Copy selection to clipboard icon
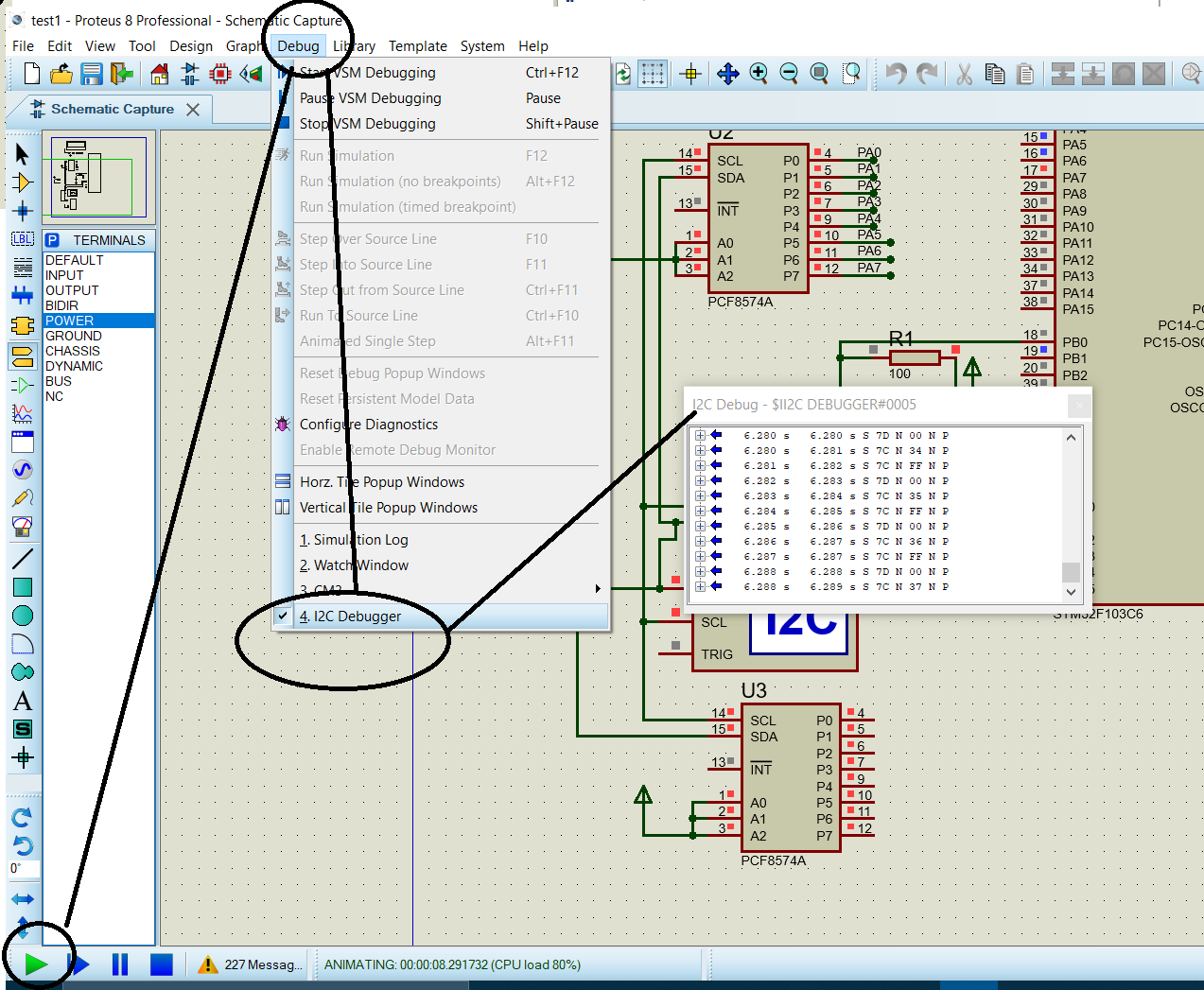Image resolution: width=1204 pixels, height=990 pixels. pyautogui.click(x=994, y=74)
